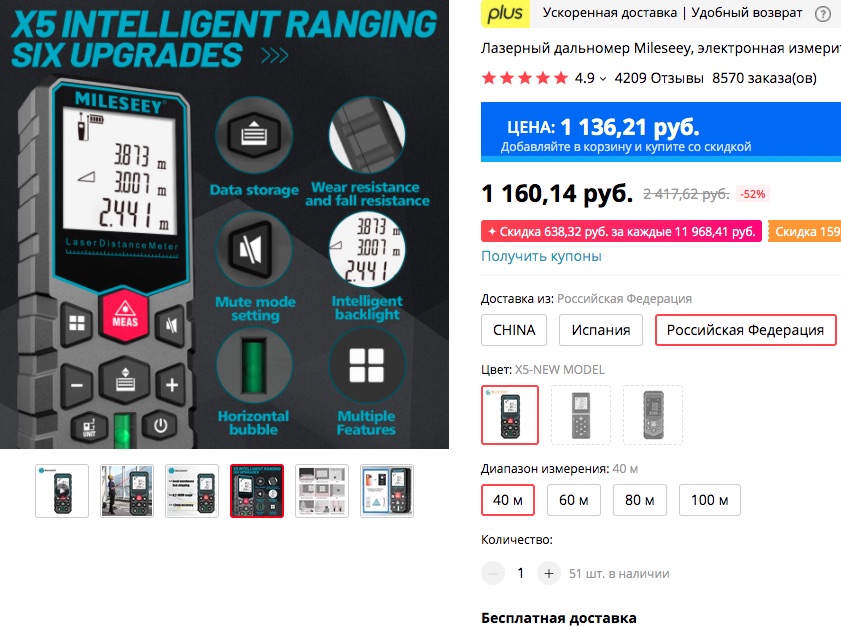841x627 pixels.
Task: Select the 60 м measurement range
Action: point(573,500)
